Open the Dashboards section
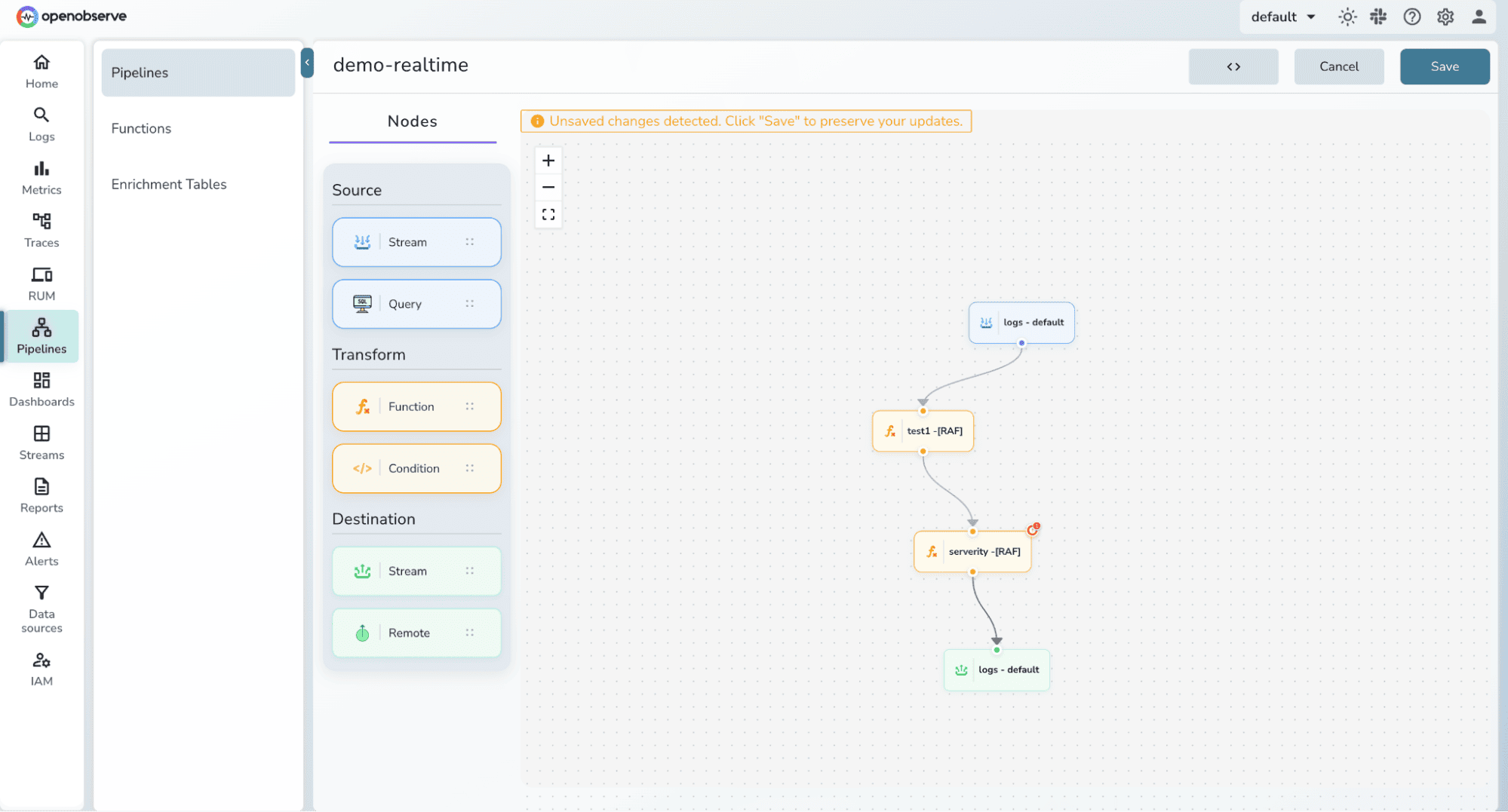This screenshot has height=812, width=1508. (41, 389)
